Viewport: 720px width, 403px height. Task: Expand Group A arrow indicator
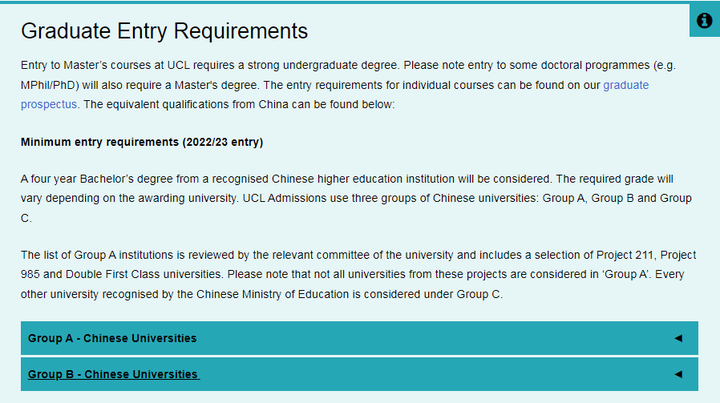[x=678, y=338]
